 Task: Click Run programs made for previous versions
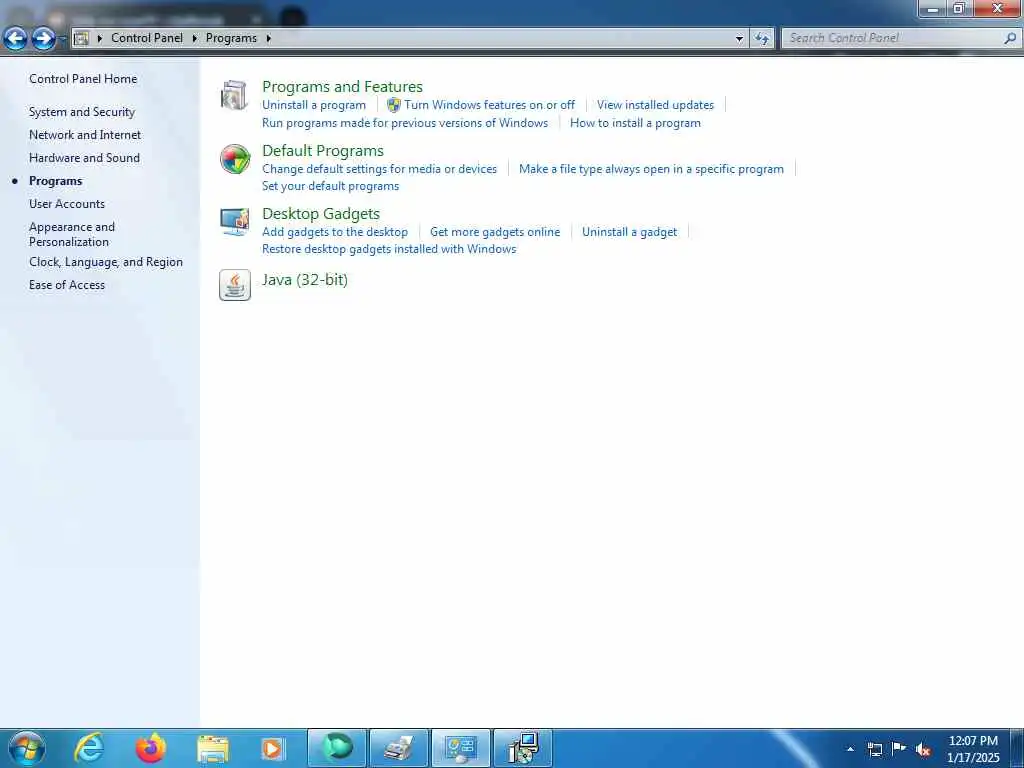405,123
